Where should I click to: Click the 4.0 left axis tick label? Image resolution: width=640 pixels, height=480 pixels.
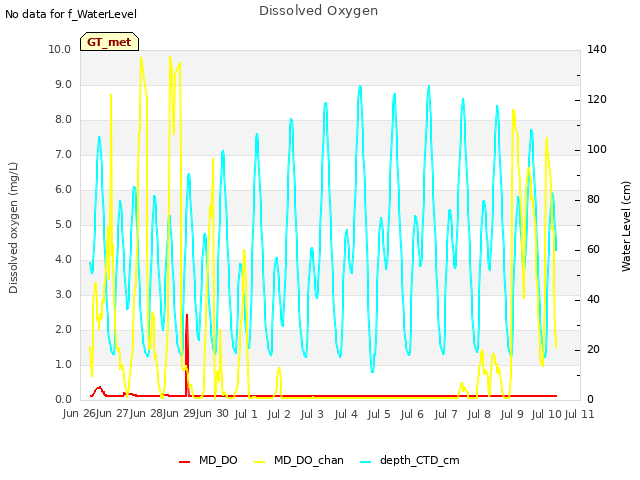[x=63, y=260]
